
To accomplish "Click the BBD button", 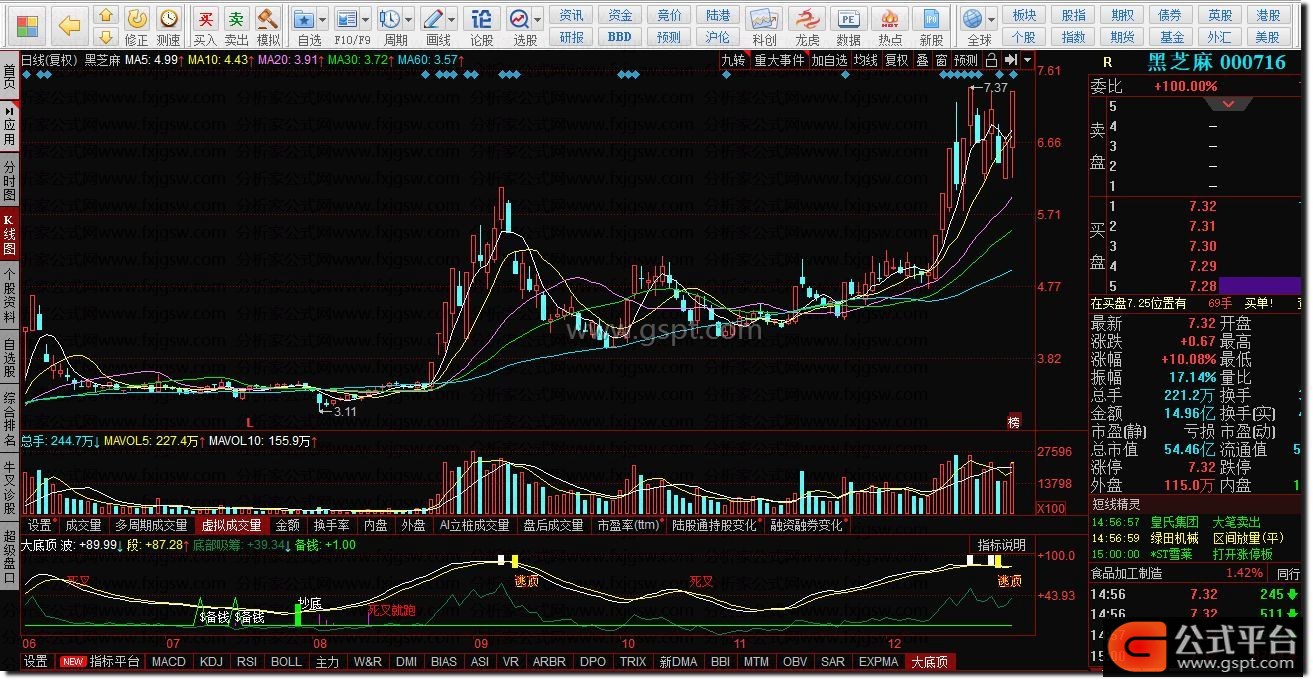I will pyautogui.click(x=620, y=37).
